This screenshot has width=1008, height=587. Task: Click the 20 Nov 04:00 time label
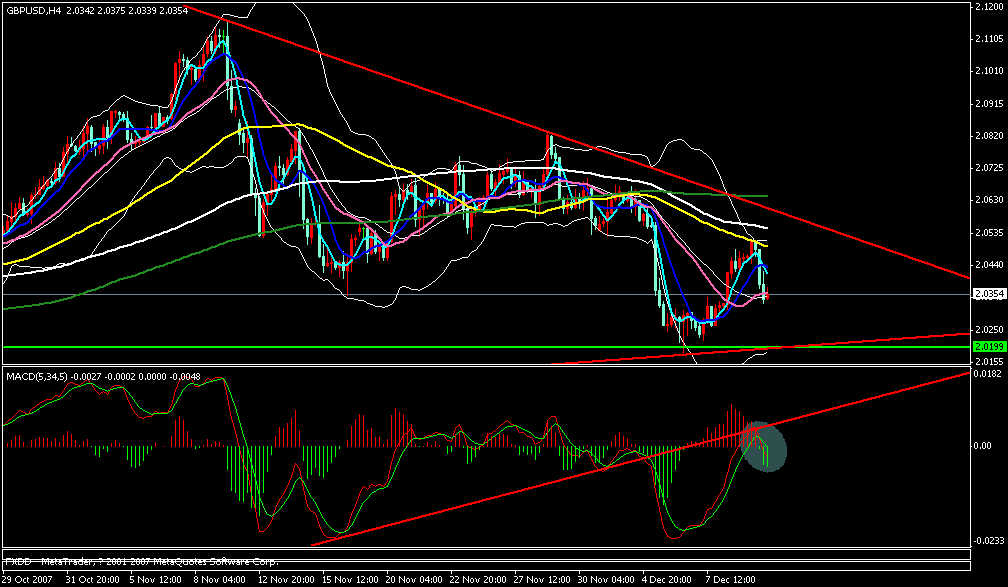pos(413,579)
